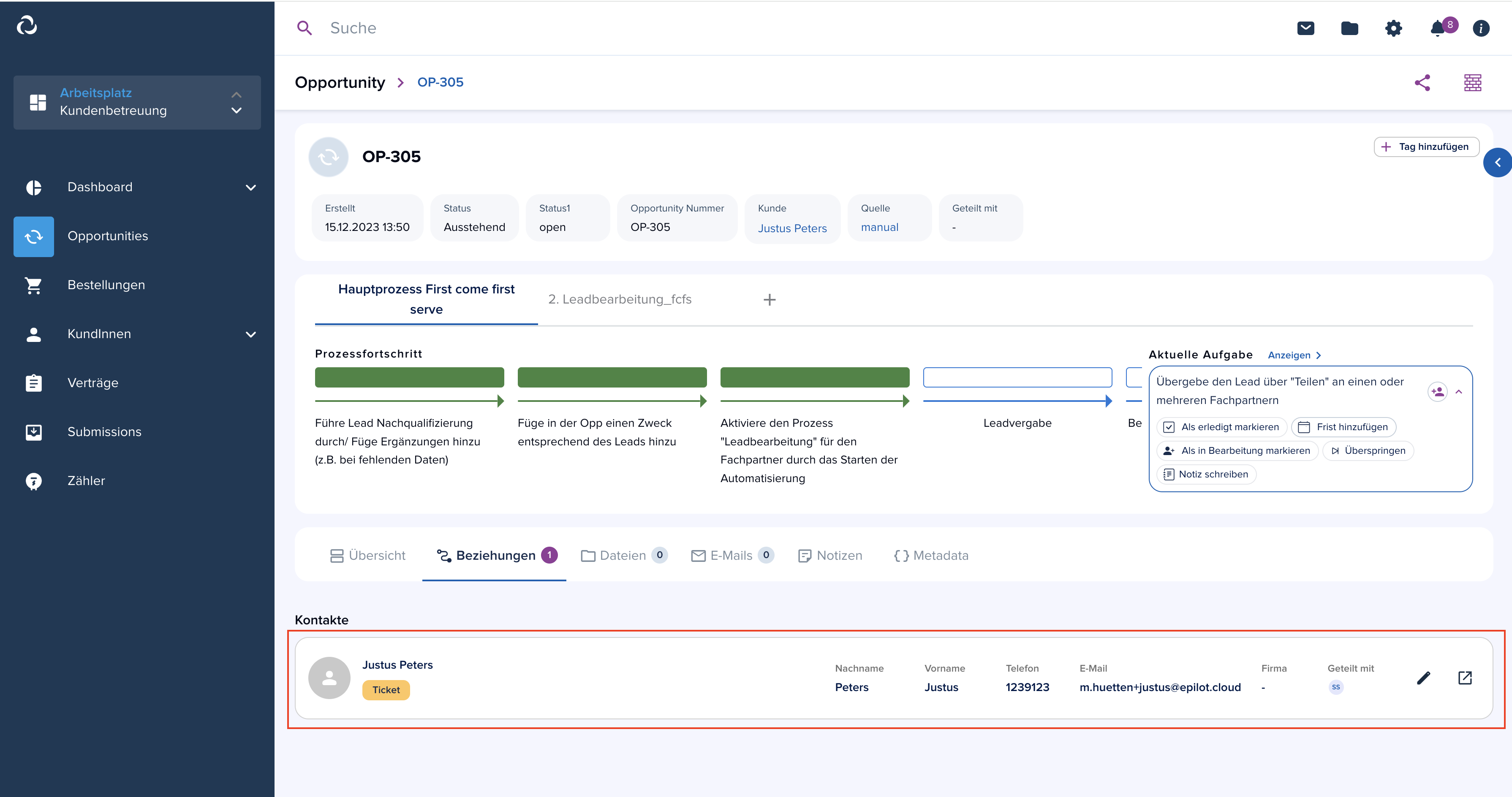The height and width of the screenshot is (797, 1512).
Task: Mark task as done (Als erledigt markieren)
Action: click(1221, 427)
